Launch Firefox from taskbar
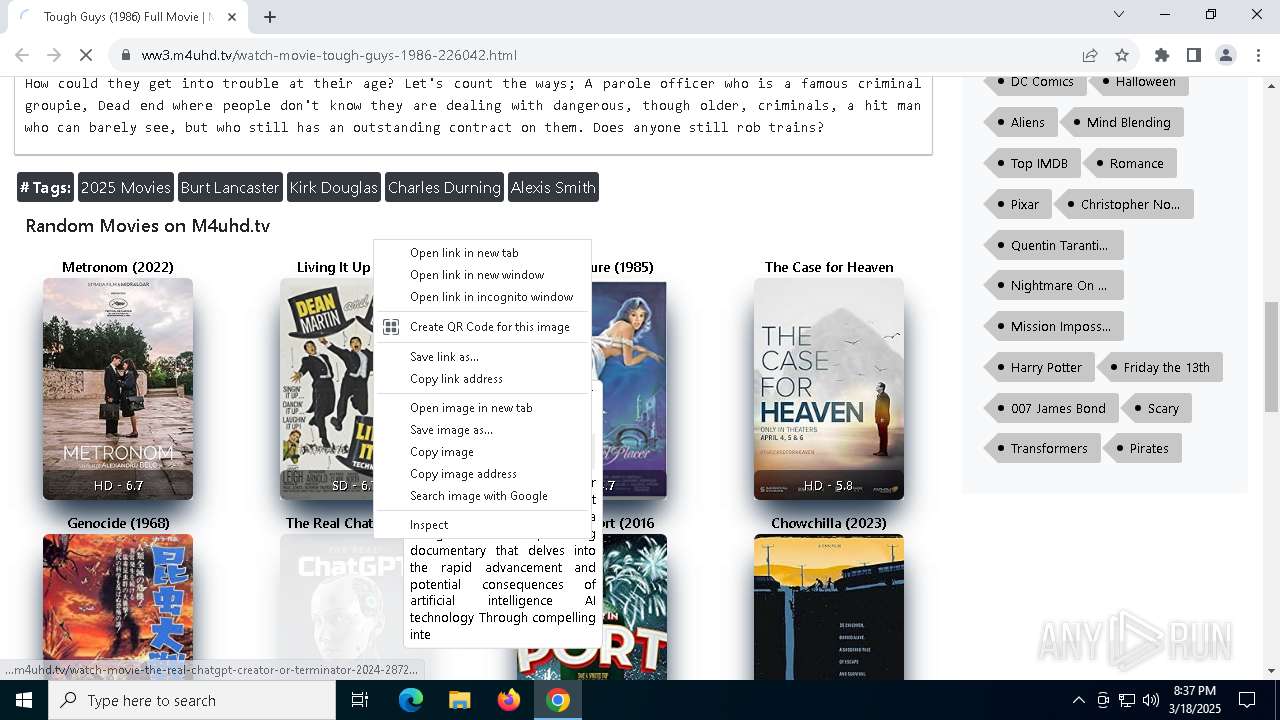Screen dimensions: 1280x720 click(x=509, y=700)
